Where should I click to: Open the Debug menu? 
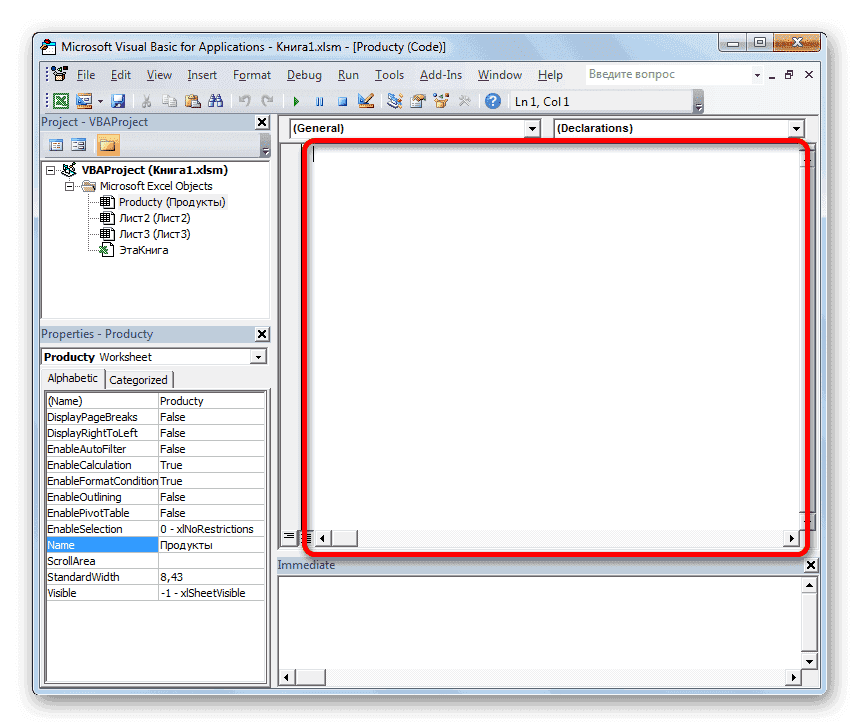point(304,75)
